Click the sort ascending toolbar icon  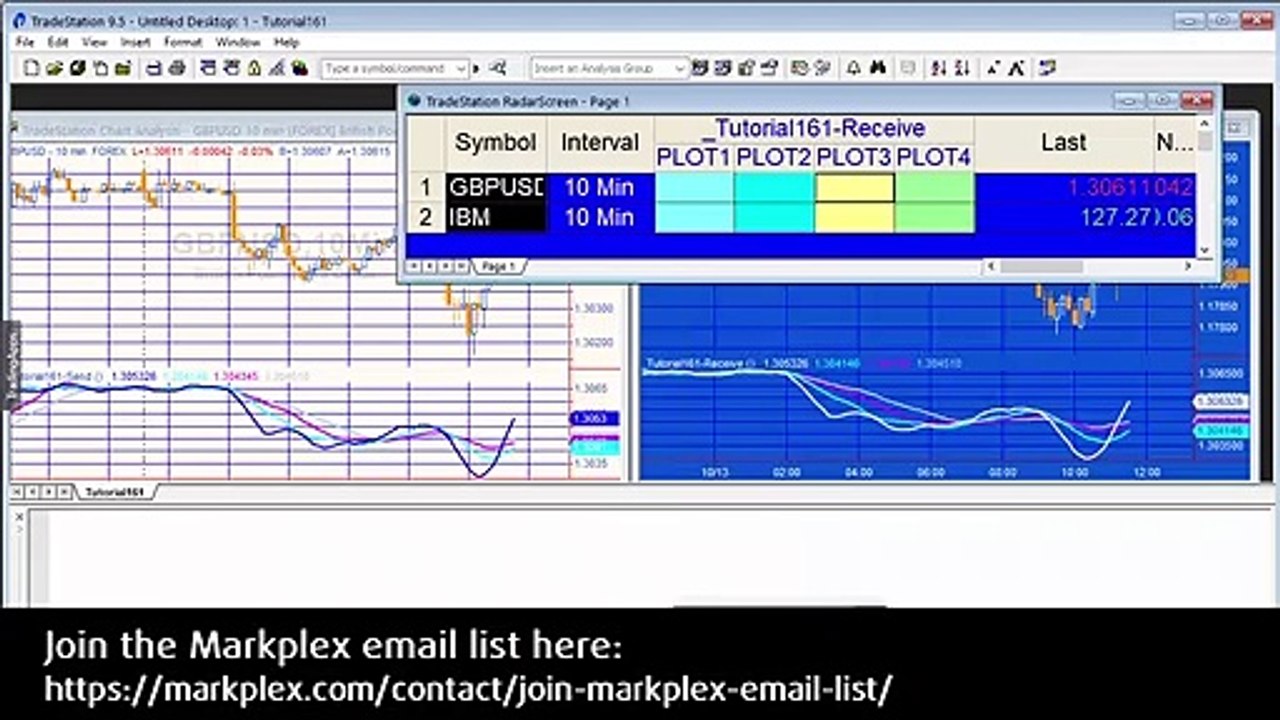(x=938, y=68)
